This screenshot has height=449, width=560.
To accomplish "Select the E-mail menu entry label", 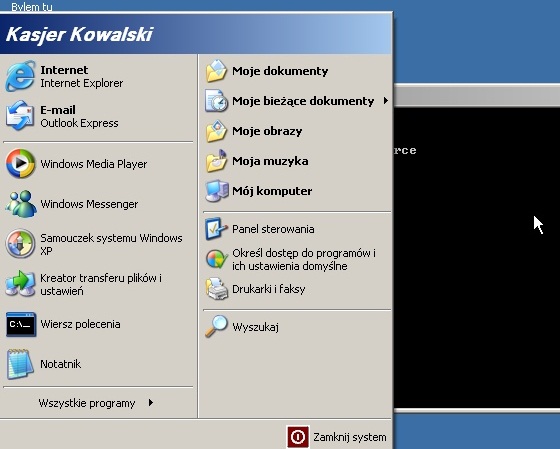I will (58, 110).
